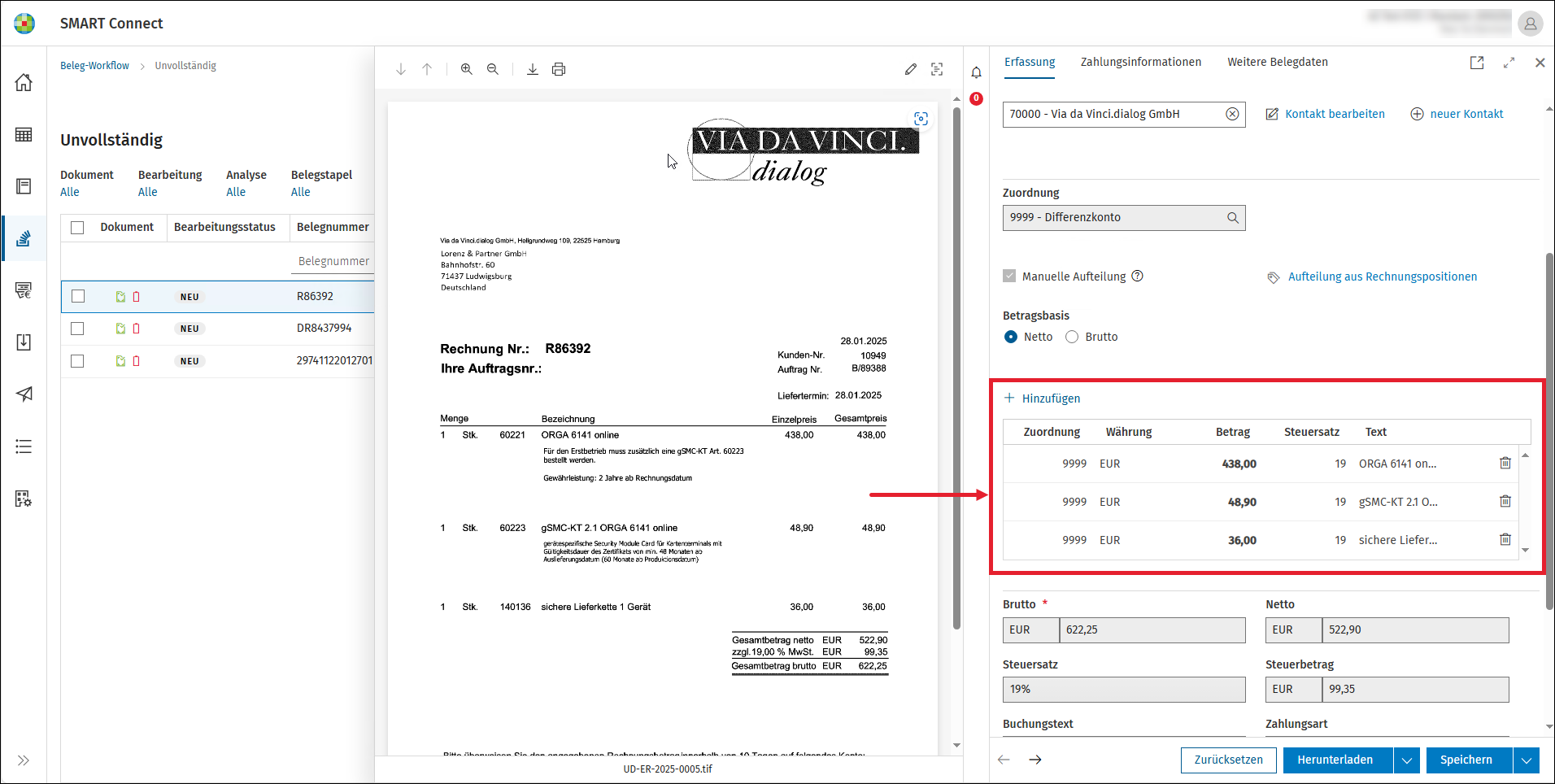Open the notifications bell icon
Screen dimensions: 1555x784
click(977, 72)
